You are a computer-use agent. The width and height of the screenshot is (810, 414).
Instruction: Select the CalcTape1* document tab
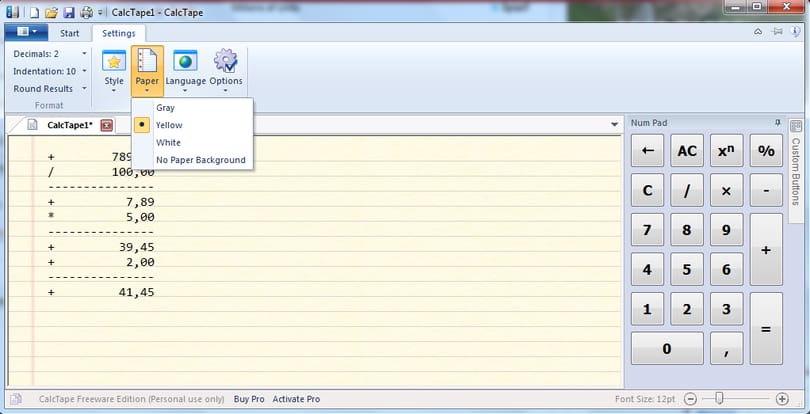pyautogui.click(x=70, y=125)
